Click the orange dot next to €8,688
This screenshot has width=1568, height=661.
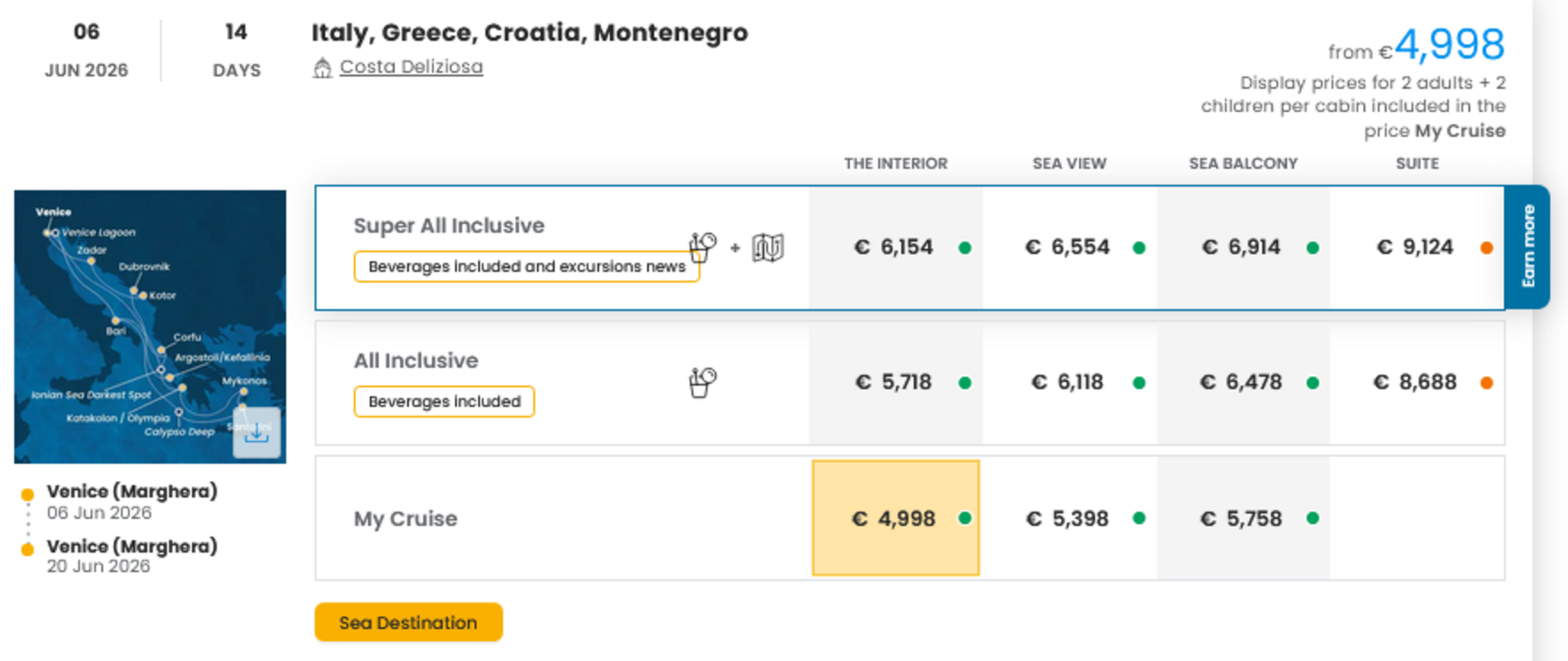1486,383
